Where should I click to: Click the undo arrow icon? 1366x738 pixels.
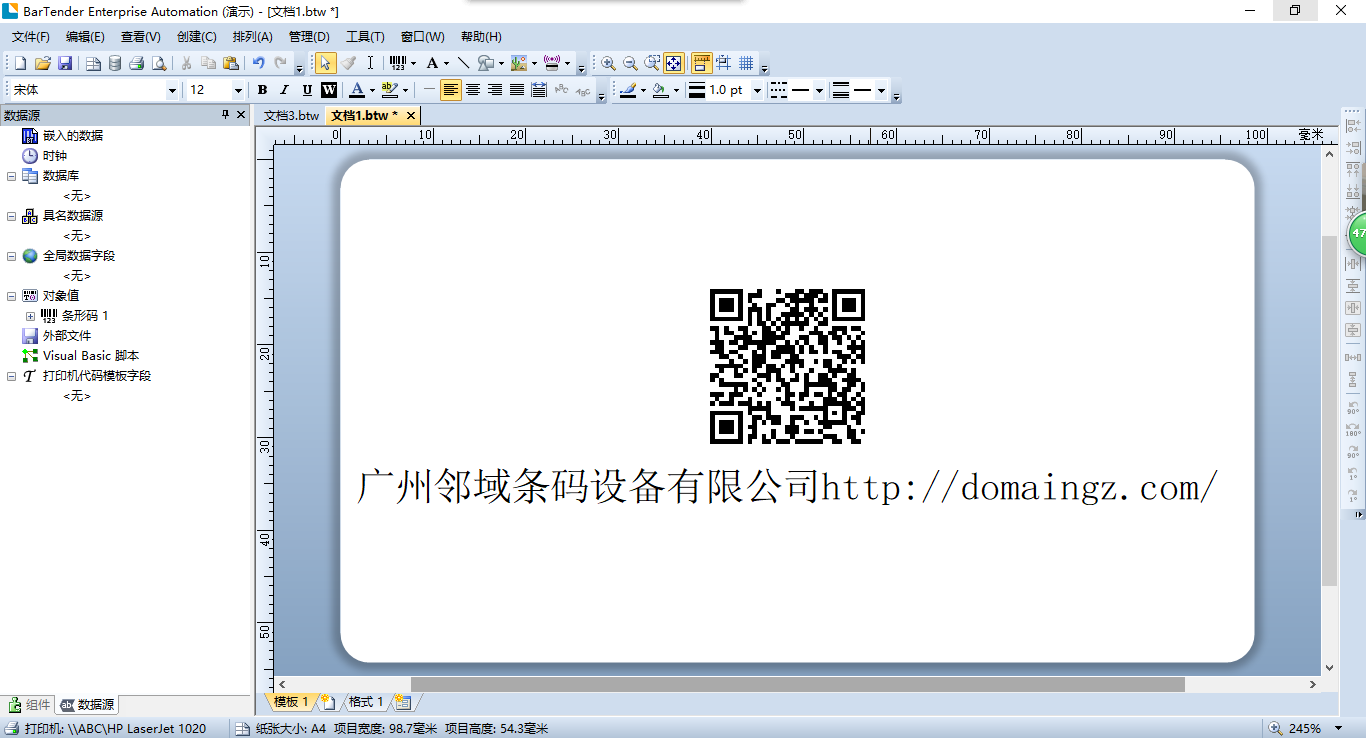point(259,63)
